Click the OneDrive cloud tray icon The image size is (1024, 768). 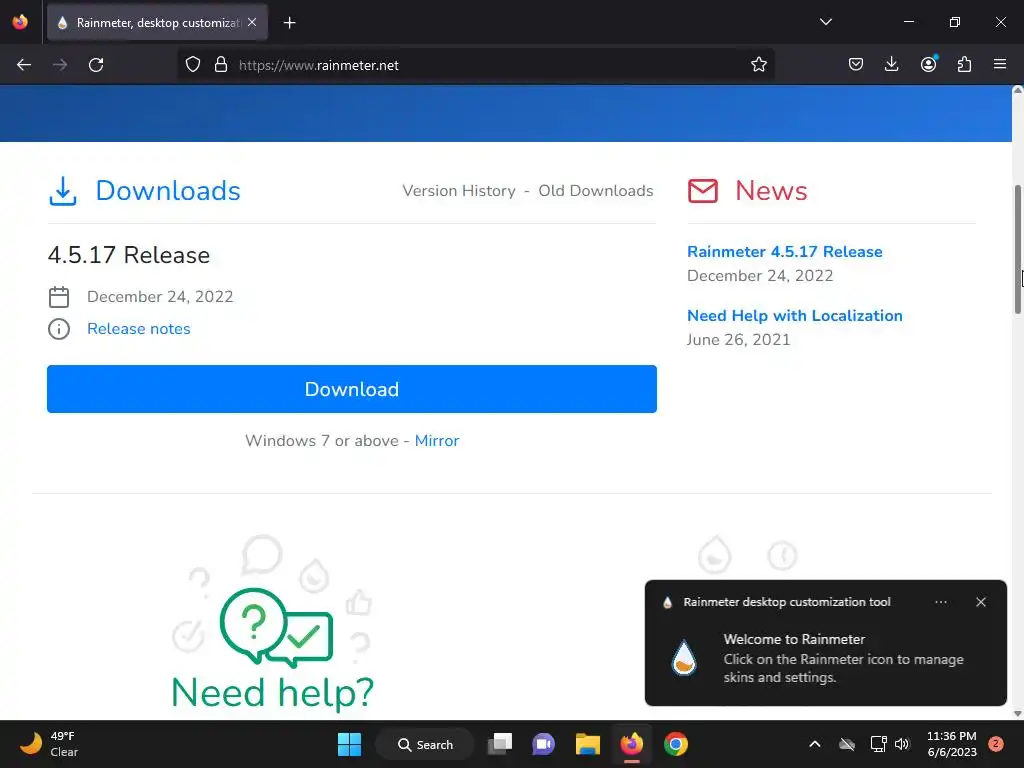coord(846,744)
